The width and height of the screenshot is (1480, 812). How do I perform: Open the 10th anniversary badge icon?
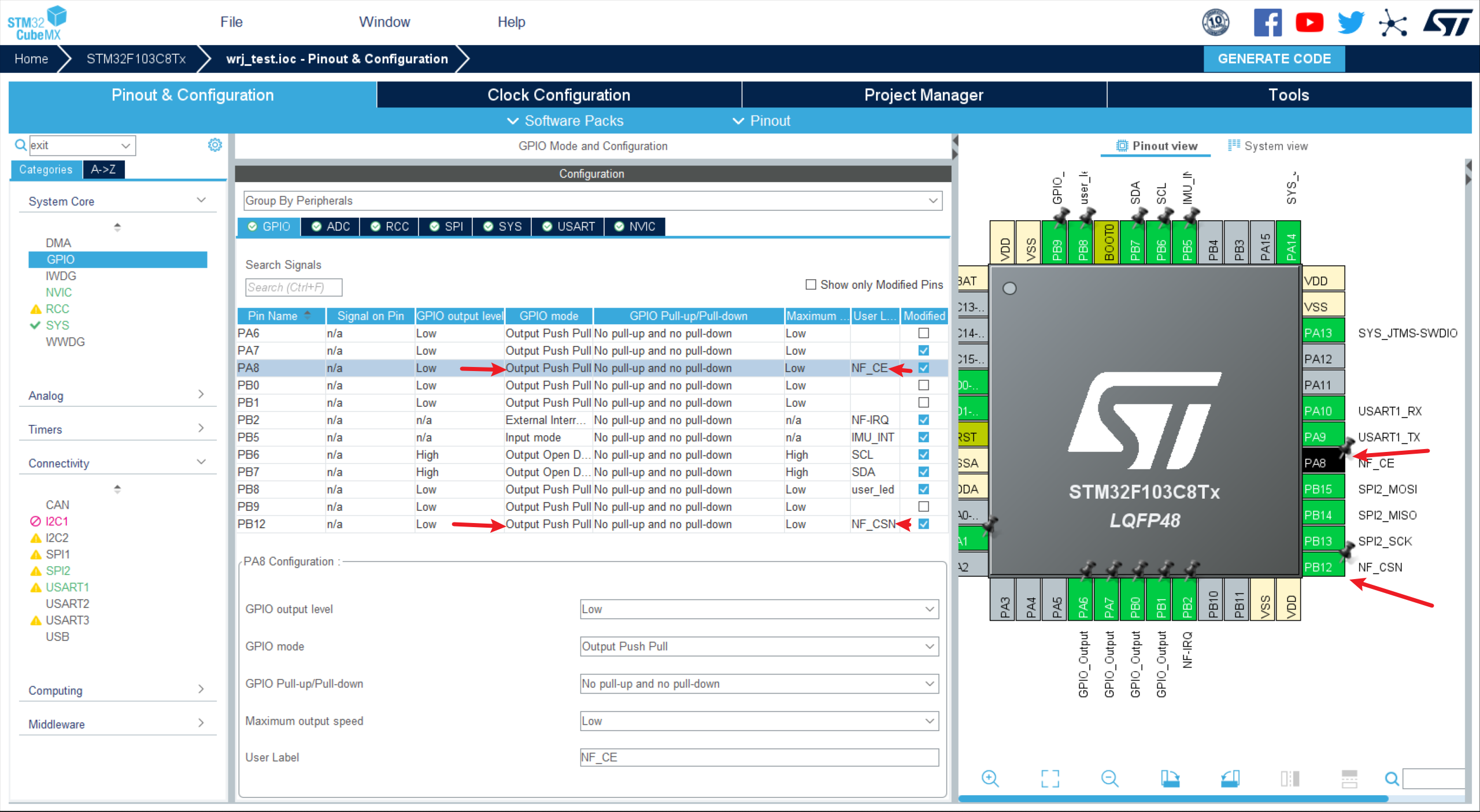(x=1216, y=23)
